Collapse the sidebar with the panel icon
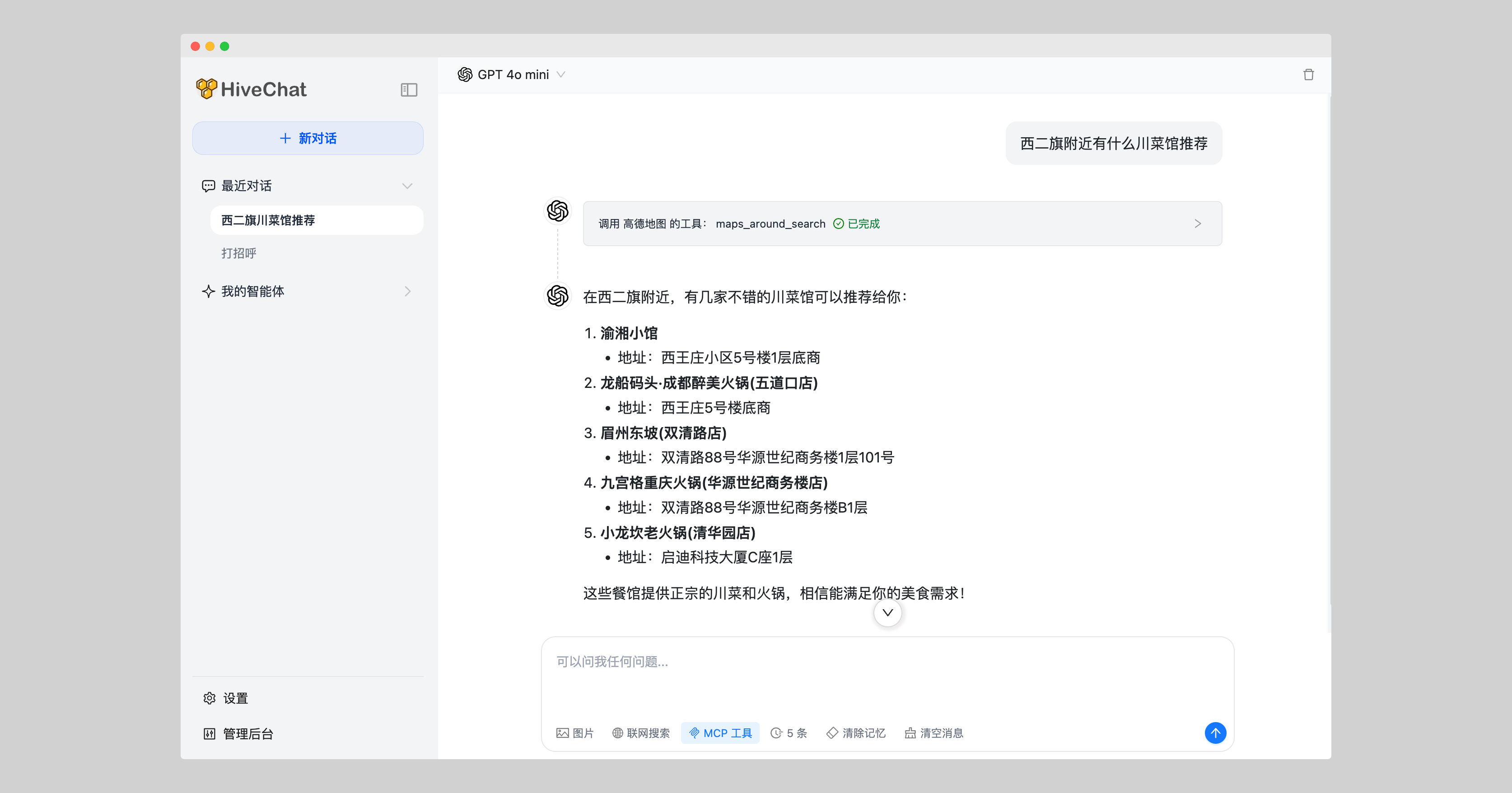Viewport: 1512px width, 793px height. pyautogui.click(x=409, y=90)
